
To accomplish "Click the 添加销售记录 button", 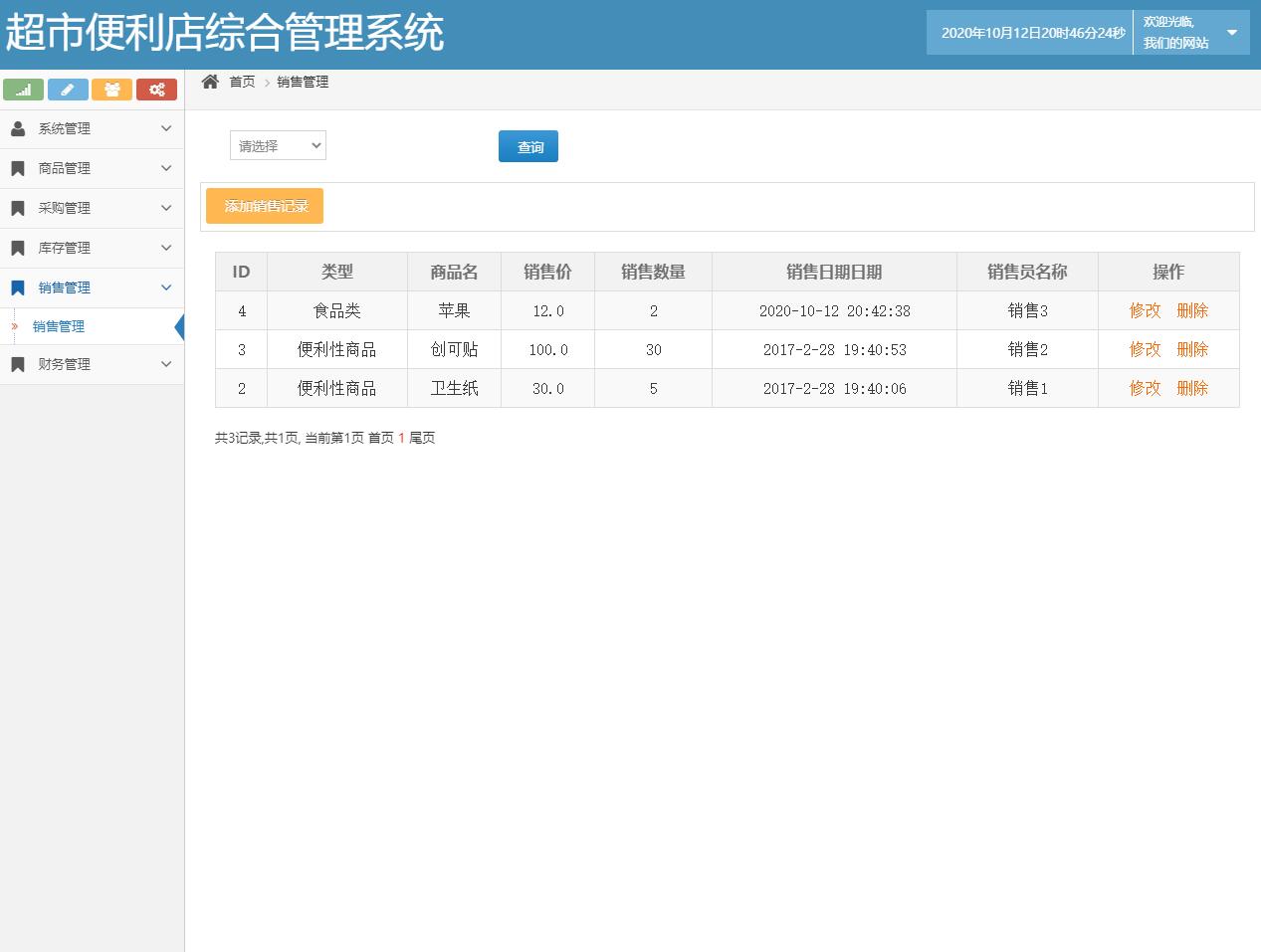I will click(264, 206).
